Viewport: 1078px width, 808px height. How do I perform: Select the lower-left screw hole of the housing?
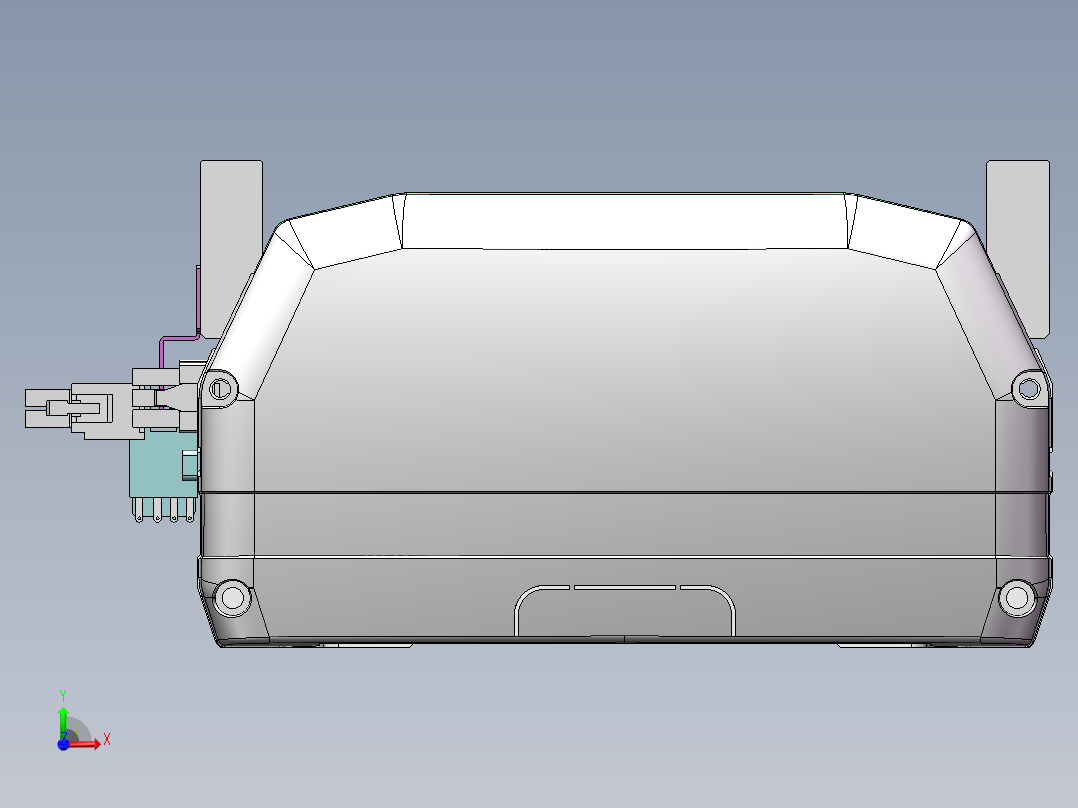(232, 598)
